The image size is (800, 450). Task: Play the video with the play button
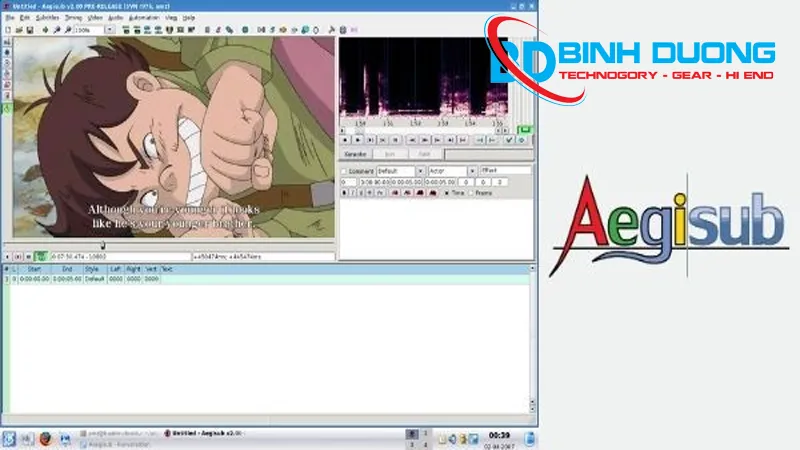click(8, 257)
